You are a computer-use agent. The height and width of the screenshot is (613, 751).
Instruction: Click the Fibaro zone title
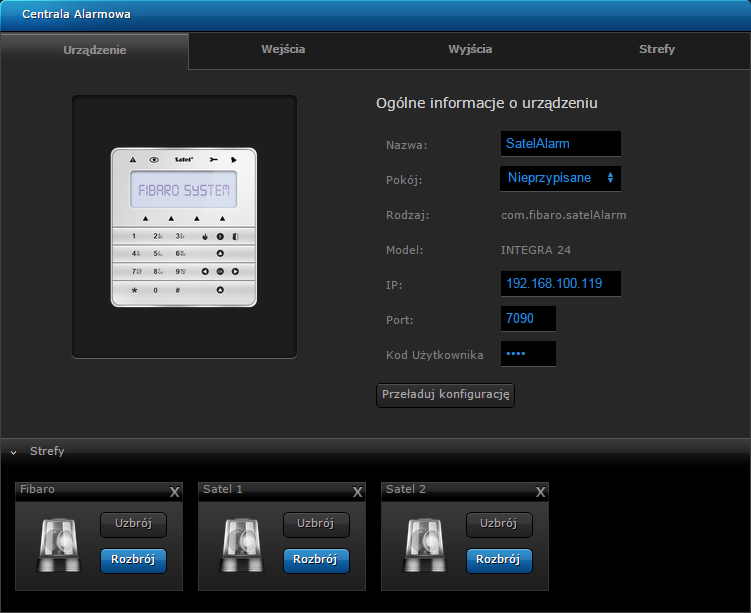click(x=37, y=489)
